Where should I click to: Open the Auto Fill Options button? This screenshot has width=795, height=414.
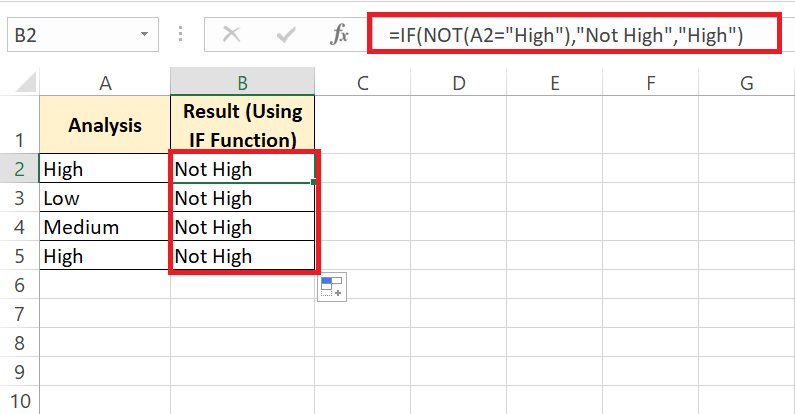point(332,287)
